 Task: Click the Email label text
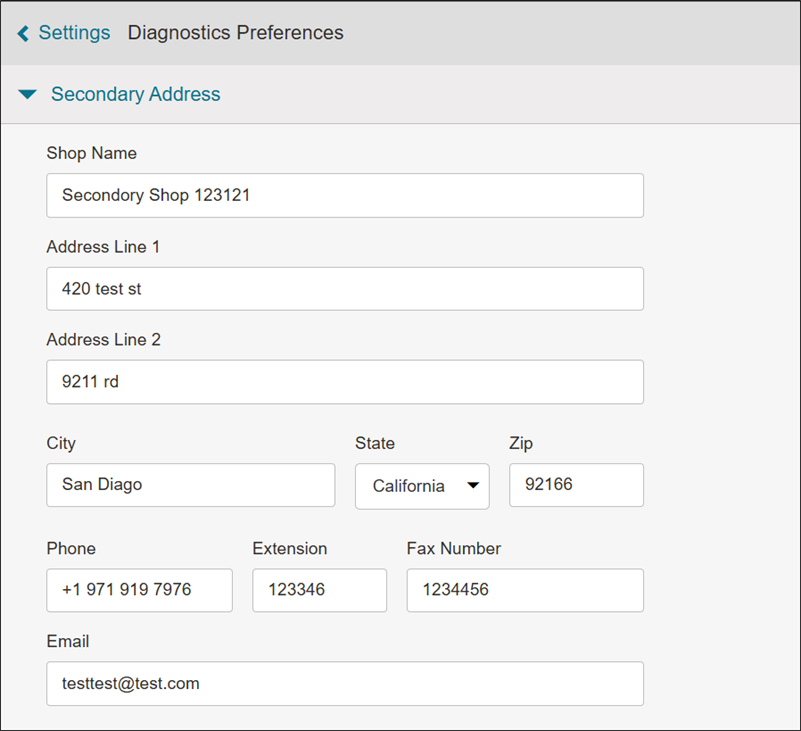coord(67,641)
